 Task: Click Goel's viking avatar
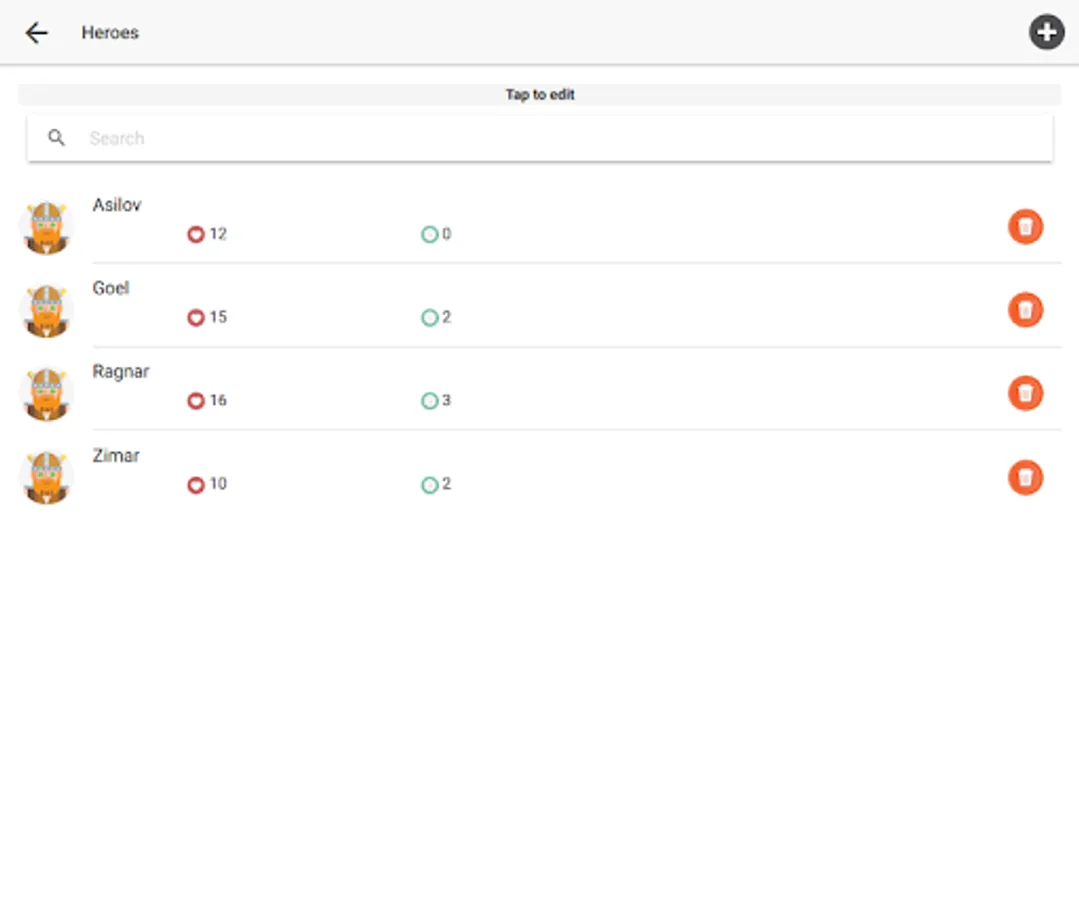47,311
